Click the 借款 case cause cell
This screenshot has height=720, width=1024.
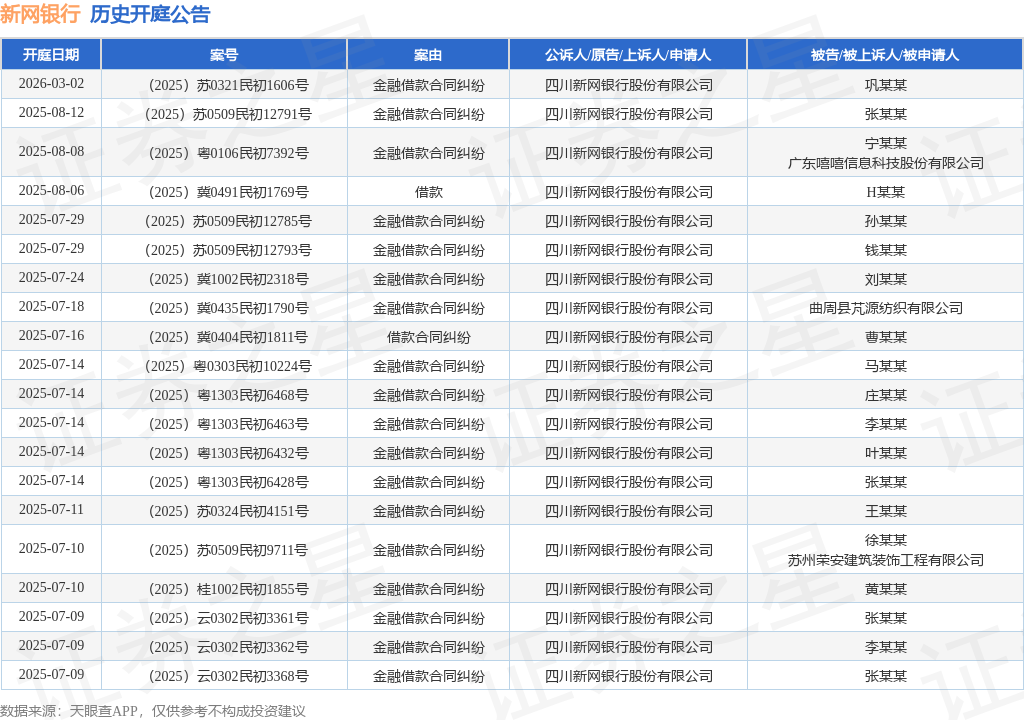(x=428, y=192)
